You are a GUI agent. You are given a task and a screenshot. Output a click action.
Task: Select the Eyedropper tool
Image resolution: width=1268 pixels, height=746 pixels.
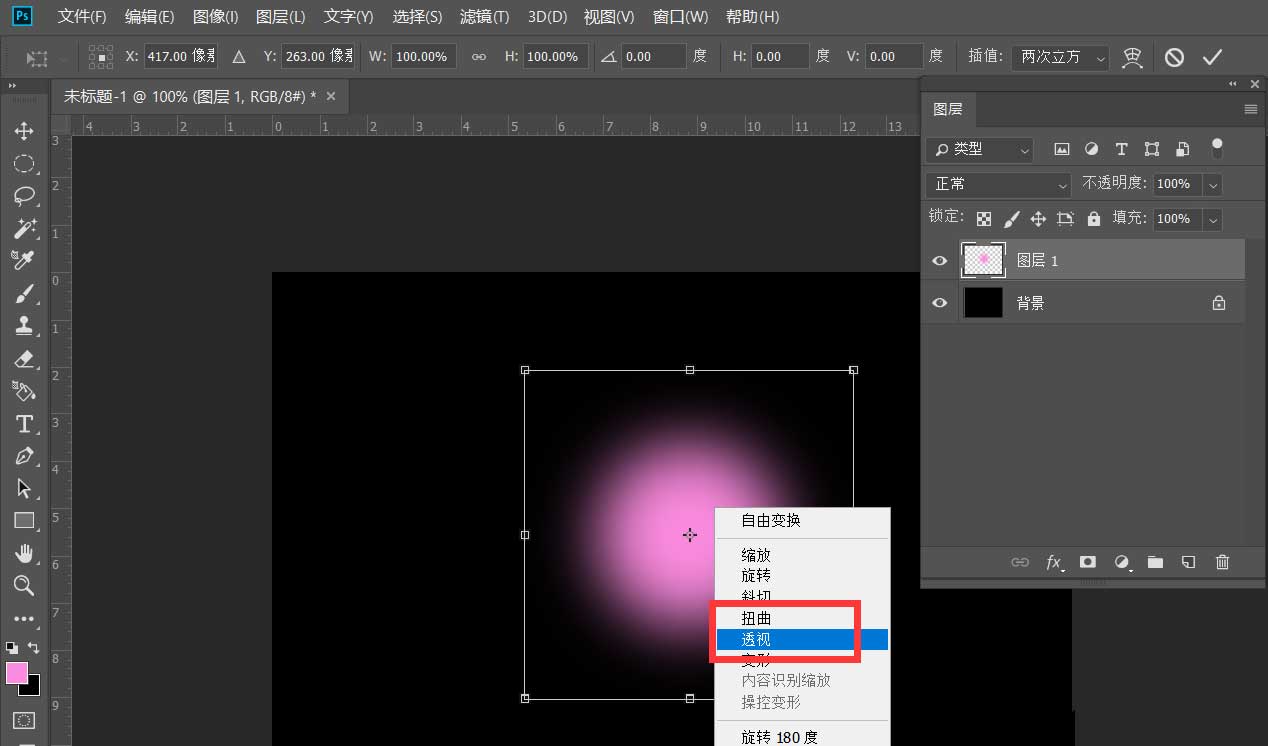click(25, 260)
